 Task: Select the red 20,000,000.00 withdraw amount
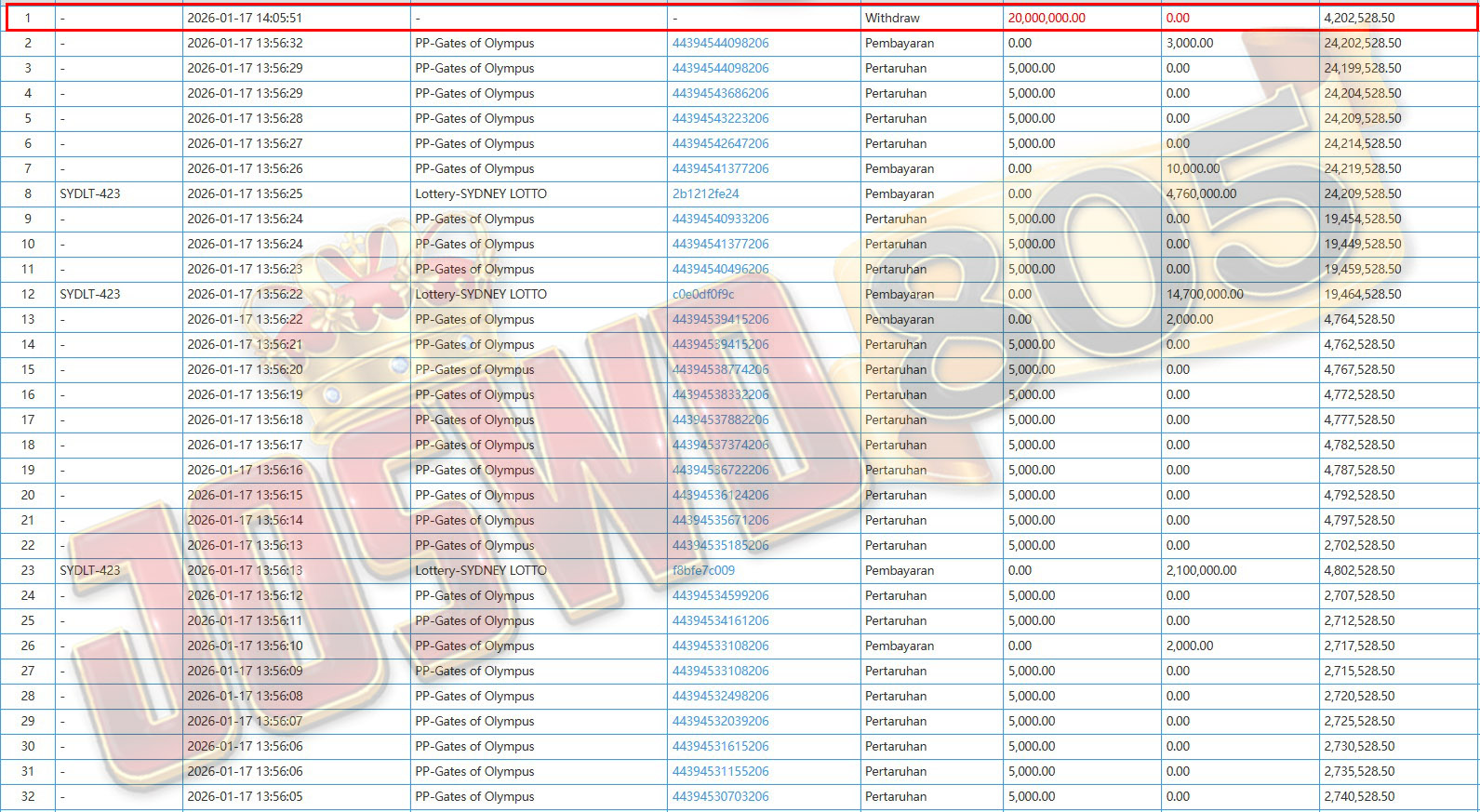pyautogui.click(x=1047, y=18)
